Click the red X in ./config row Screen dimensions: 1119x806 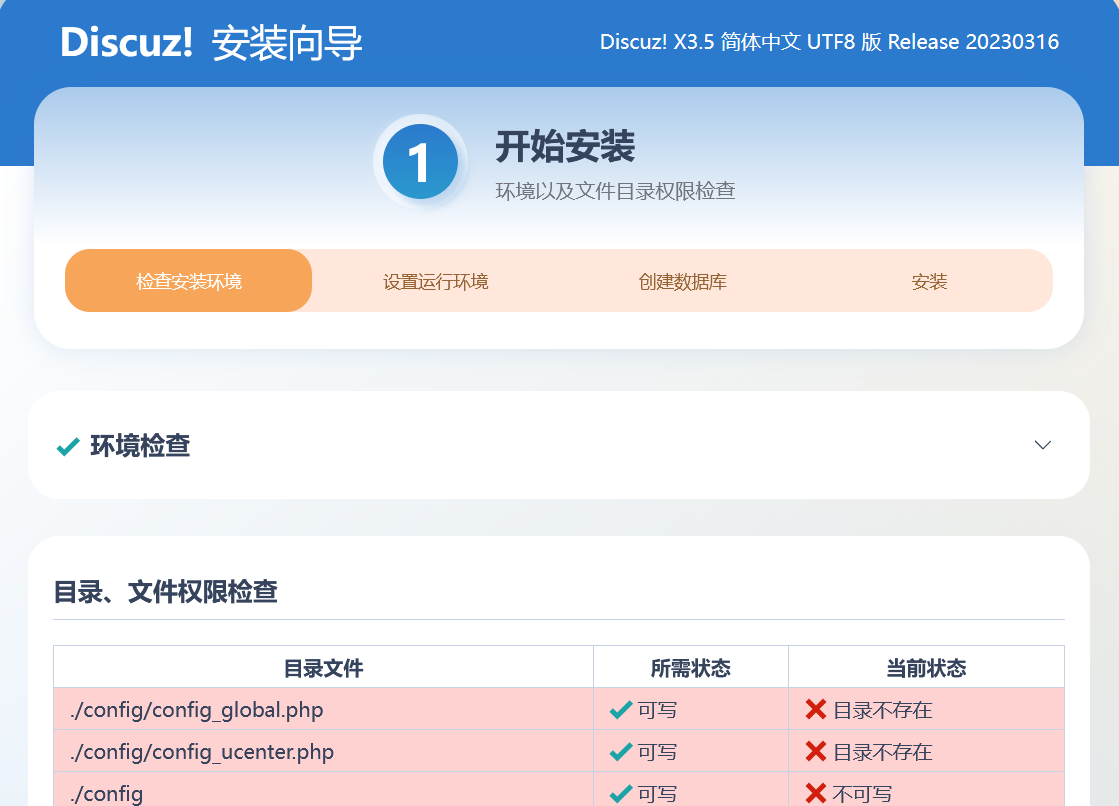[x=816, y=792]
